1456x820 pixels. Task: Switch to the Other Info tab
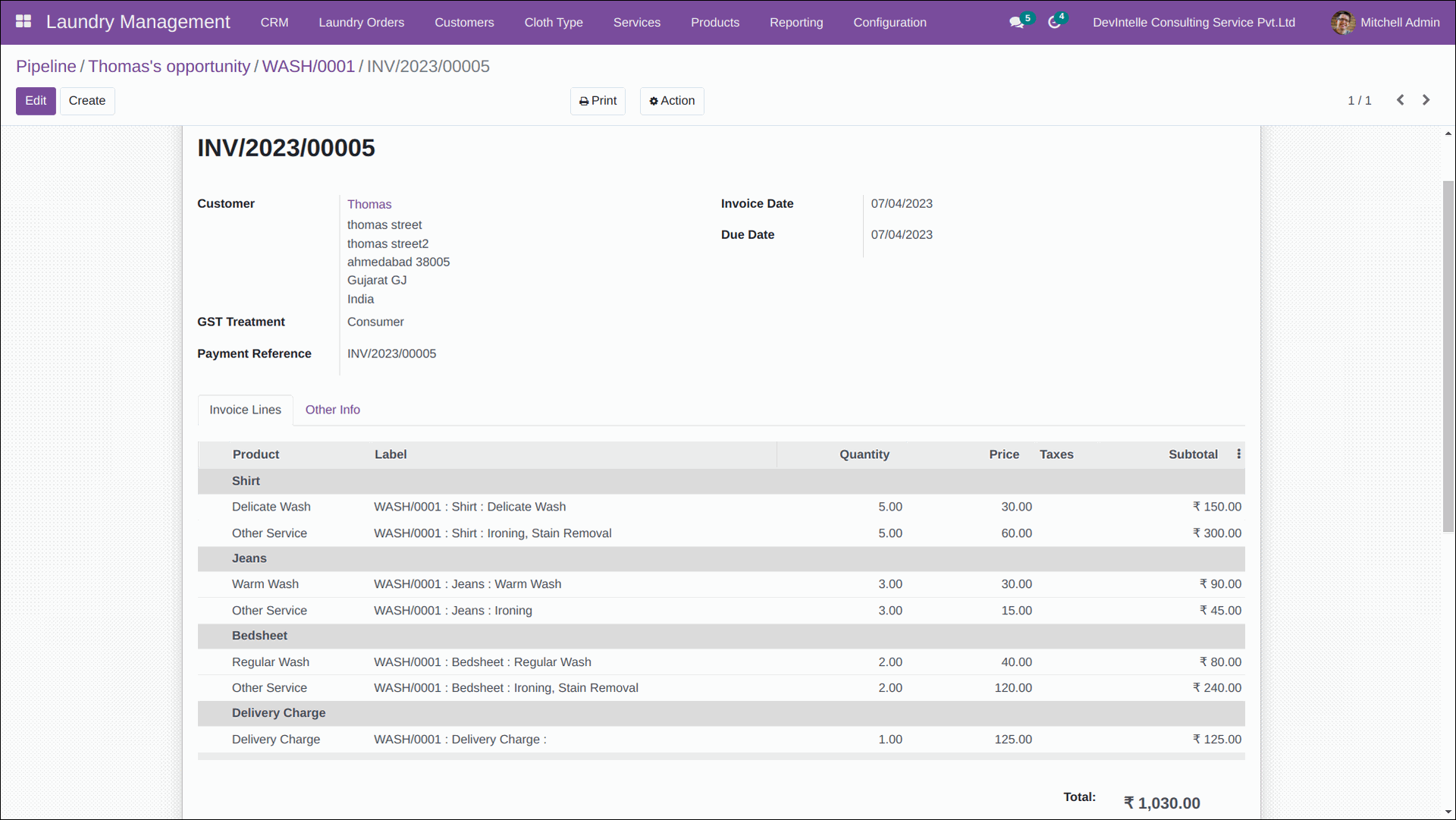pos(332,410)
